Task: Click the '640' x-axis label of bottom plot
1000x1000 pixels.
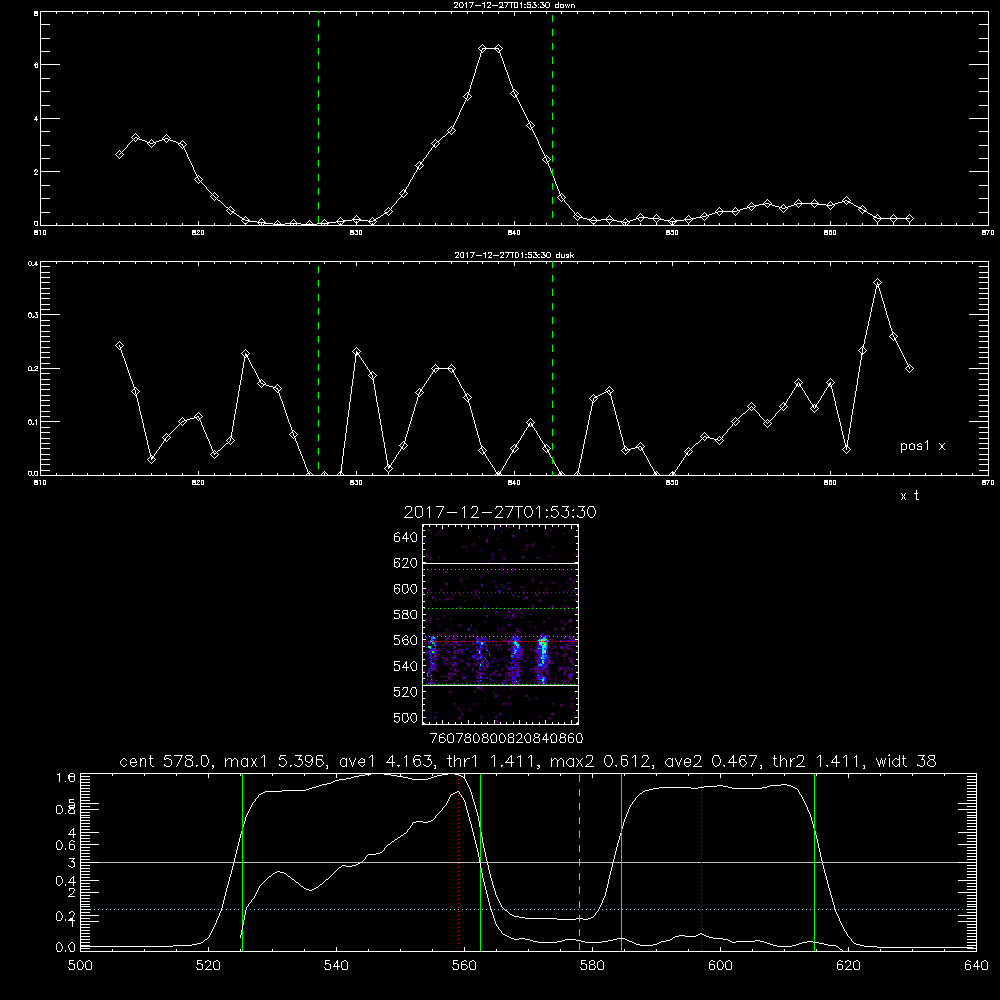Action: click(x=976, y=966)
